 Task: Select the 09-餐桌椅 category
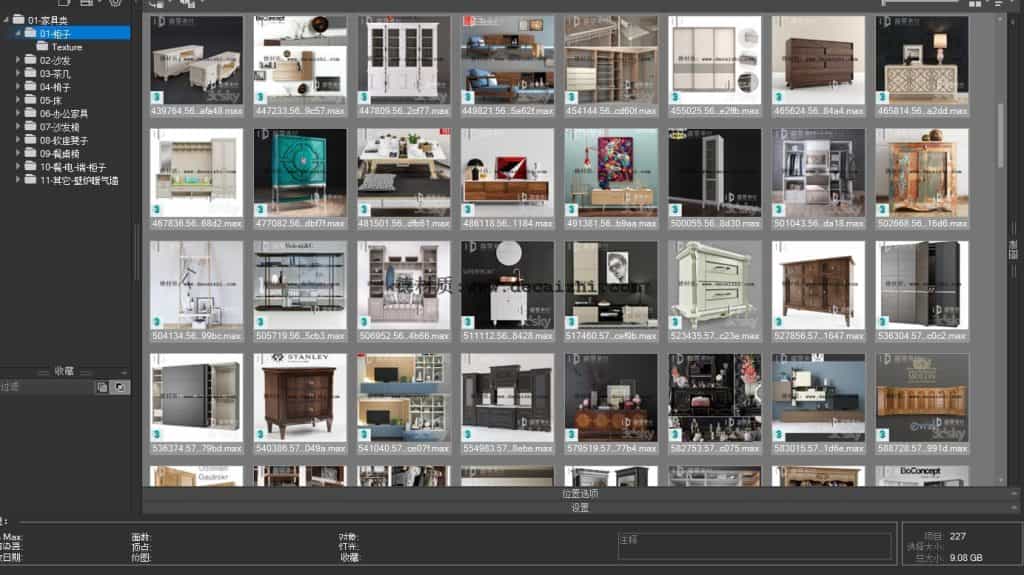point(59,154)
